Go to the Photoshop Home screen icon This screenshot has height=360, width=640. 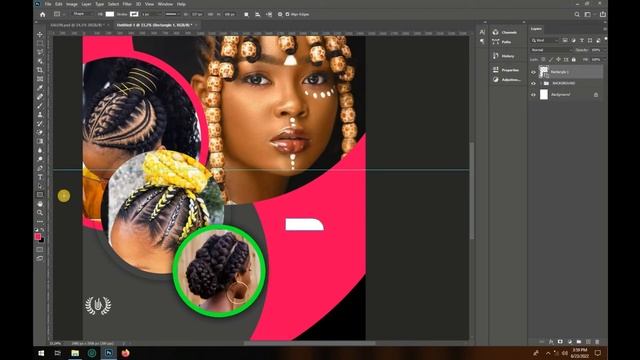42,14
